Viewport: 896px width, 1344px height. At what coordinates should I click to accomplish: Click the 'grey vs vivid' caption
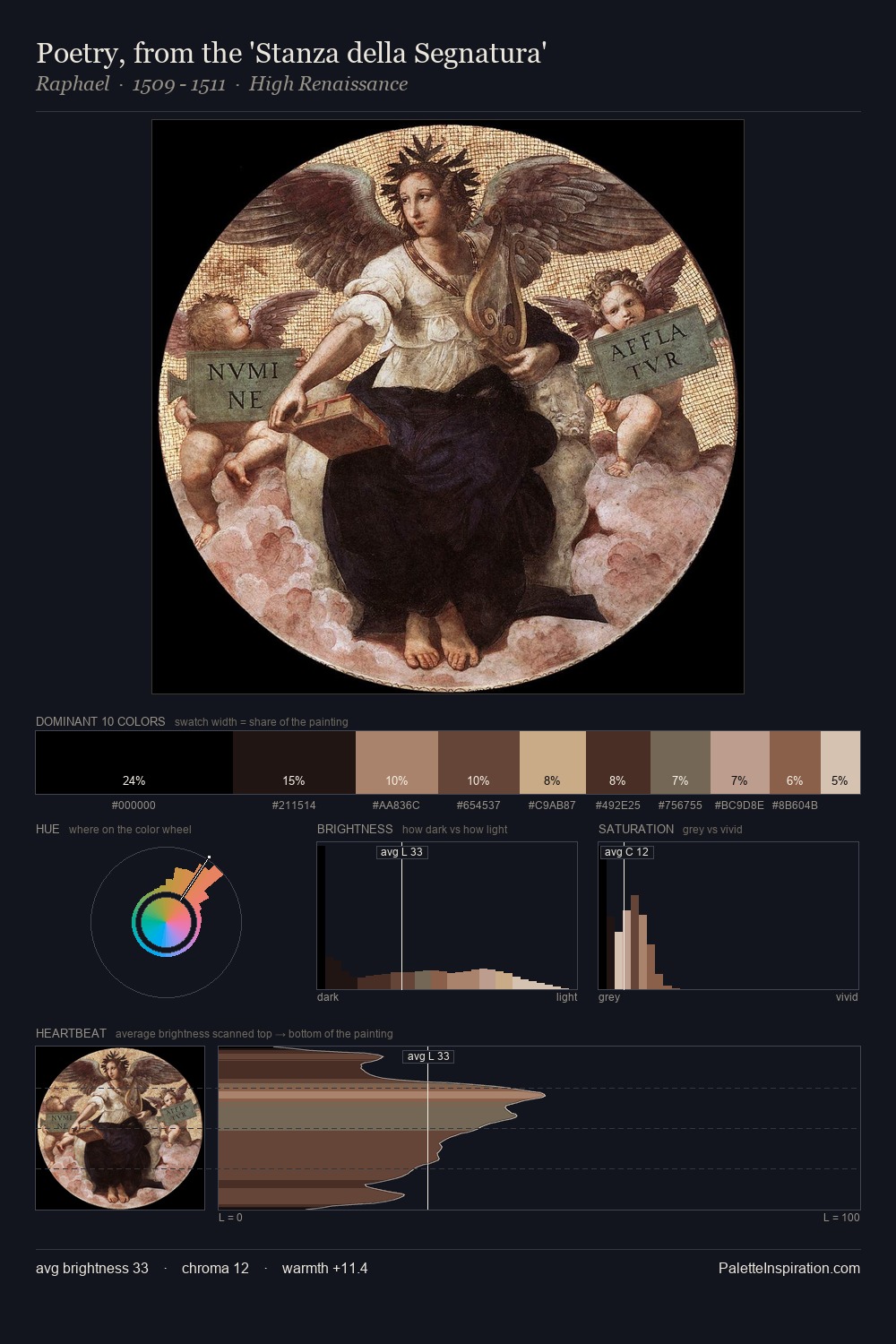tap(712, 830)
